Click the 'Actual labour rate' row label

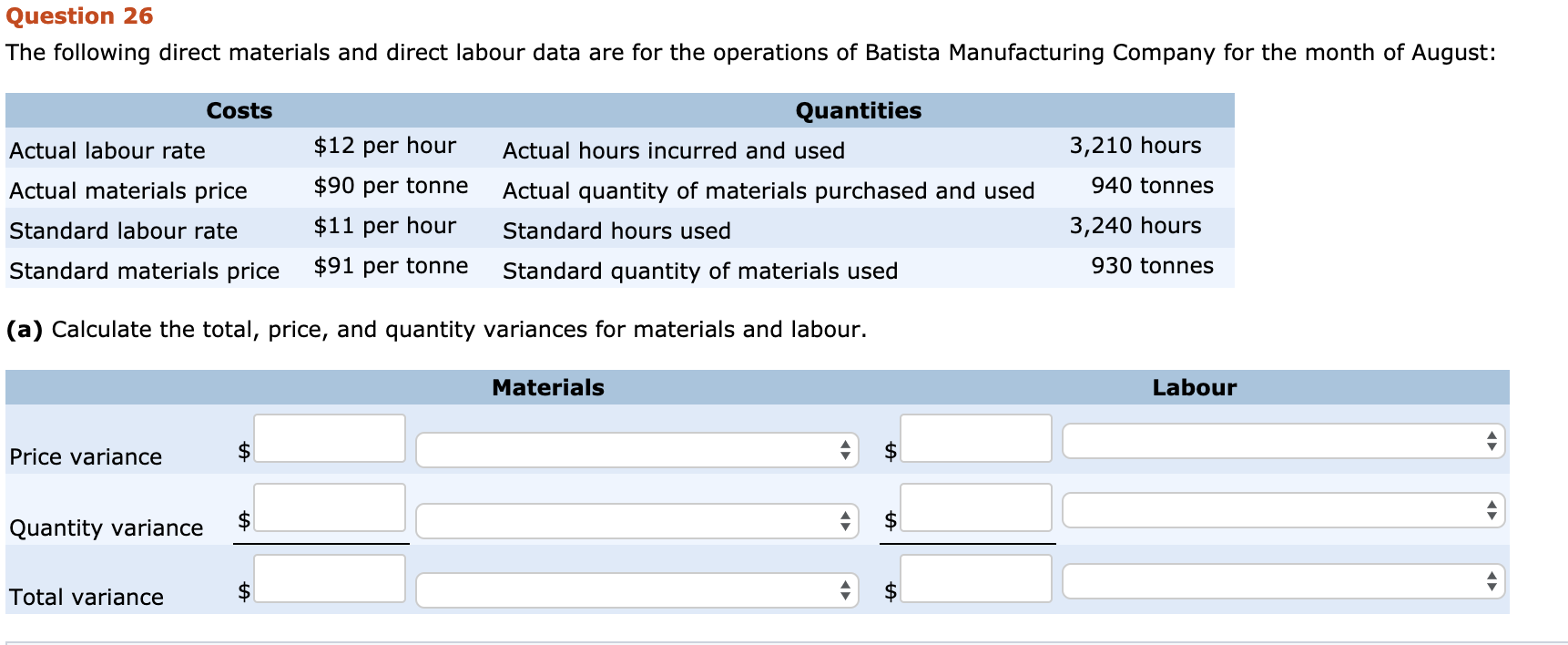pyautogui.click(x=107, y=150)
